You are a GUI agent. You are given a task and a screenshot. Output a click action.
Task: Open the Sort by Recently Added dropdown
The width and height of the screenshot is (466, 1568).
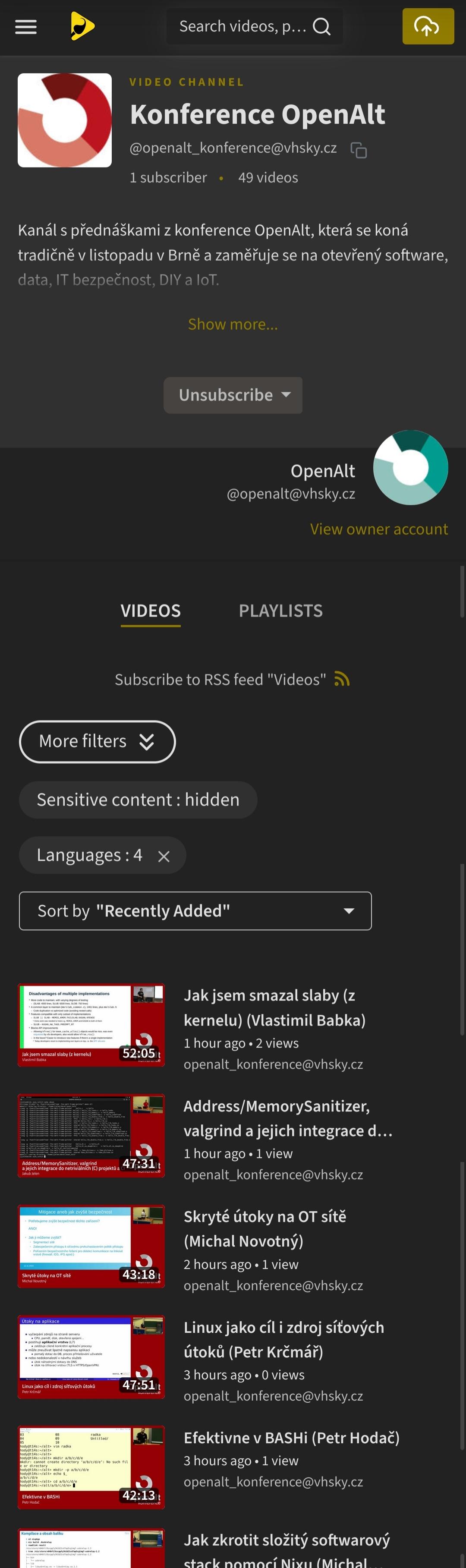[x=195, y=910]
